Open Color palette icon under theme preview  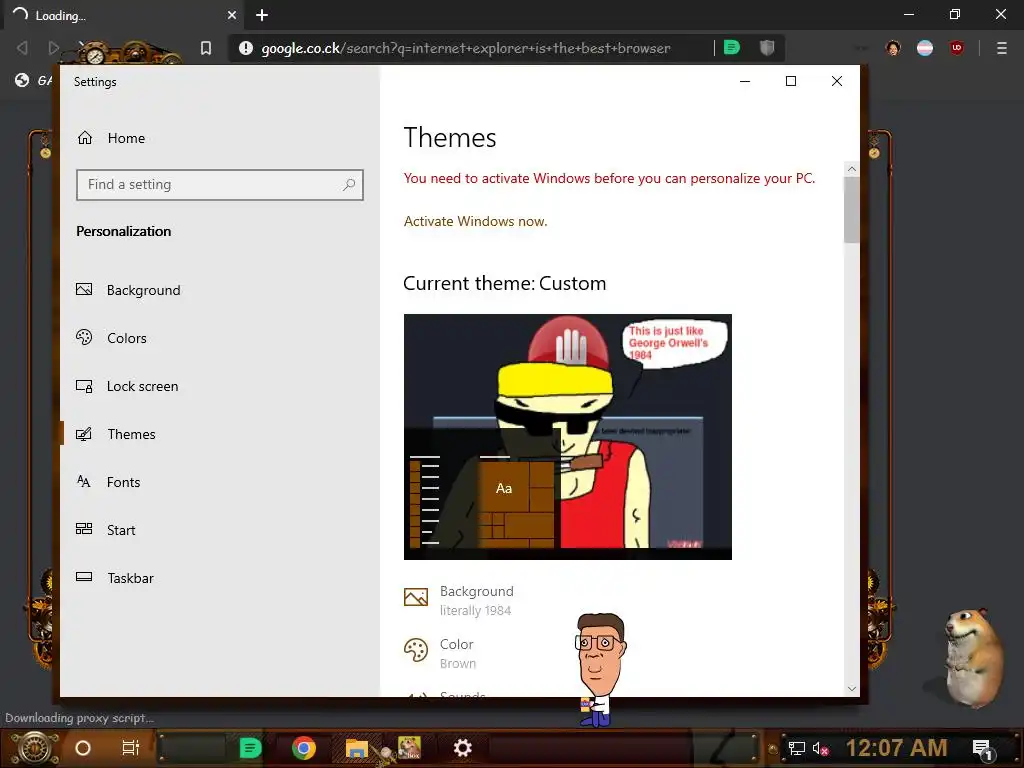416,650
